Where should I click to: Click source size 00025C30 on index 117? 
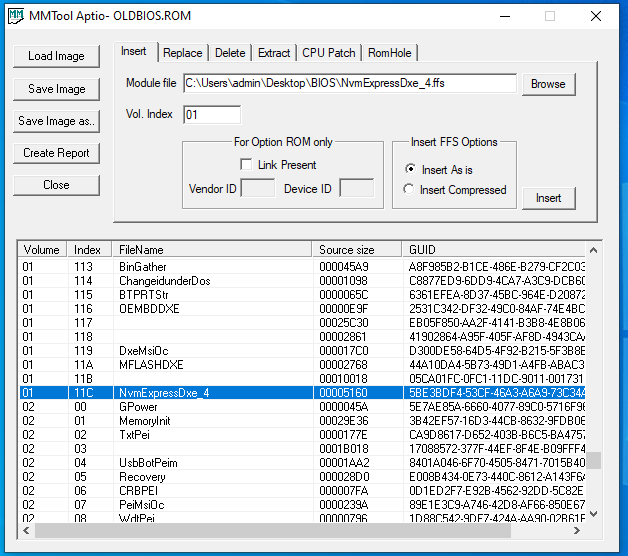[x=344, y=323]
